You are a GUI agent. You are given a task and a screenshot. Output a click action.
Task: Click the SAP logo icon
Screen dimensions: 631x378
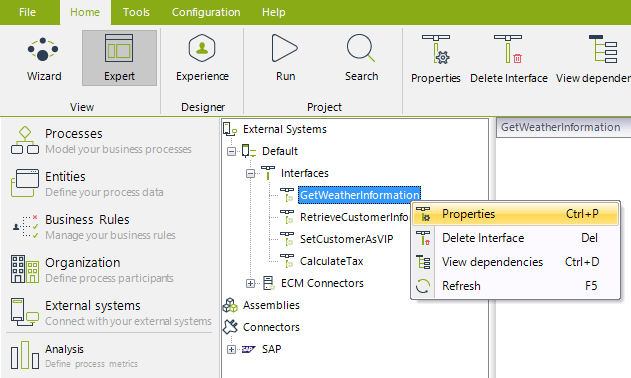pyautogui.click(x=249, y=349)
